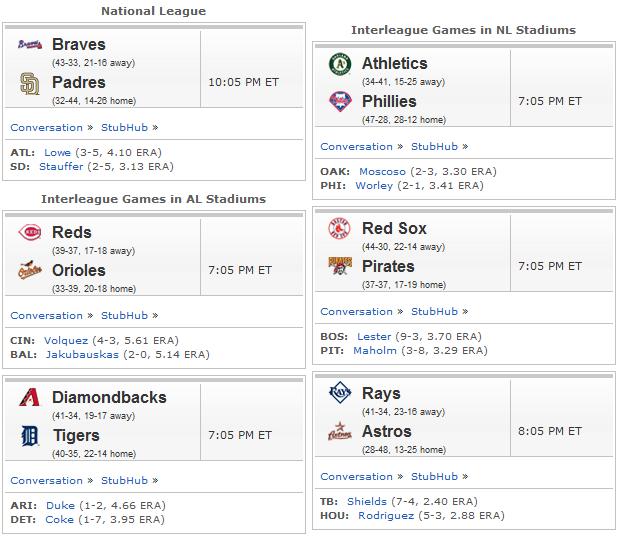618x536 pixels.
Task: Open pitcher Lowe's profile link
Action: click(57, 152)
